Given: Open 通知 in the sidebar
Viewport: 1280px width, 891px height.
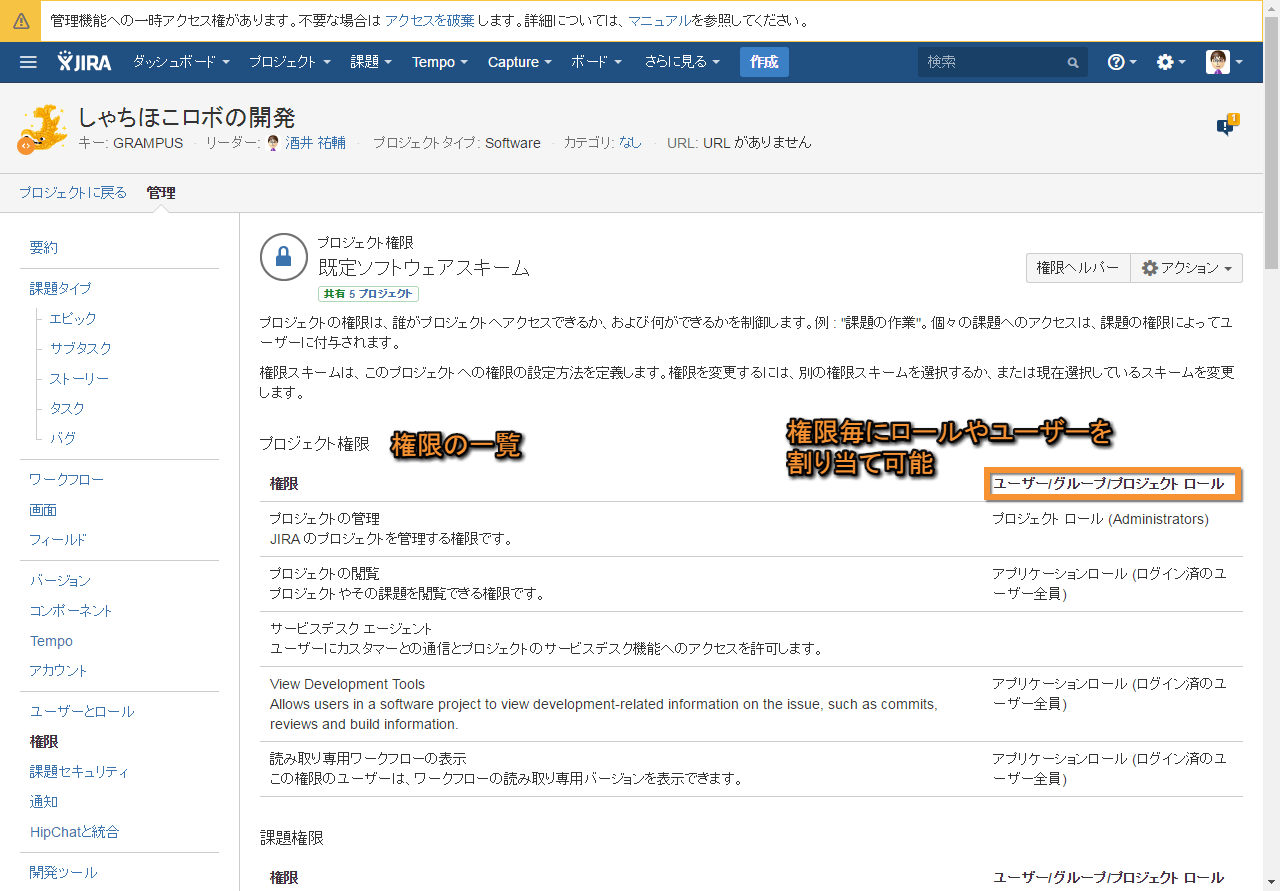Looking at the screenshot, I should coord(44,802).
